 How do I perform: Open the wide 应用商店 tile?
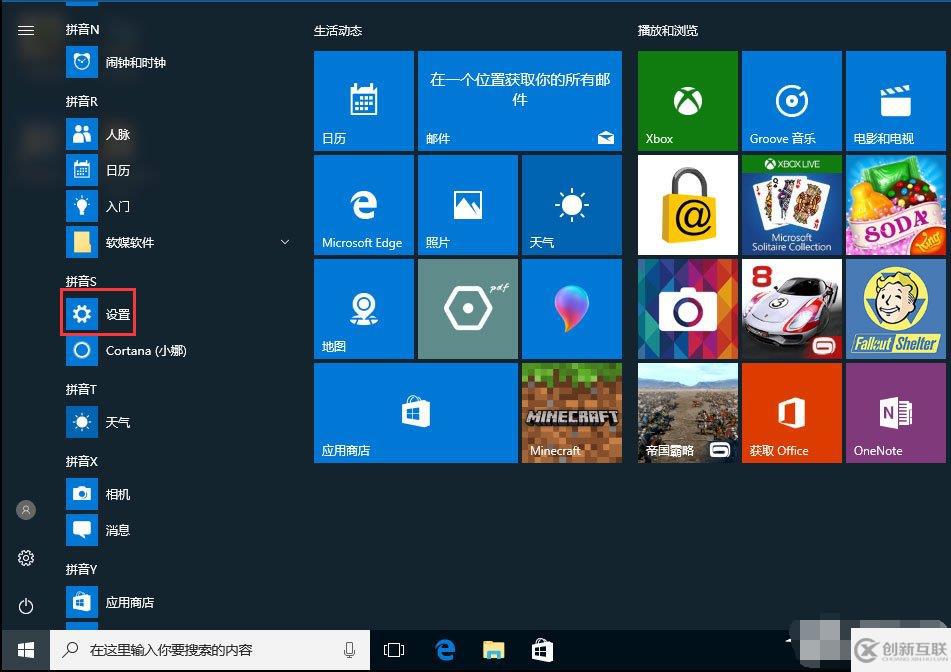(x=416, y=413)
